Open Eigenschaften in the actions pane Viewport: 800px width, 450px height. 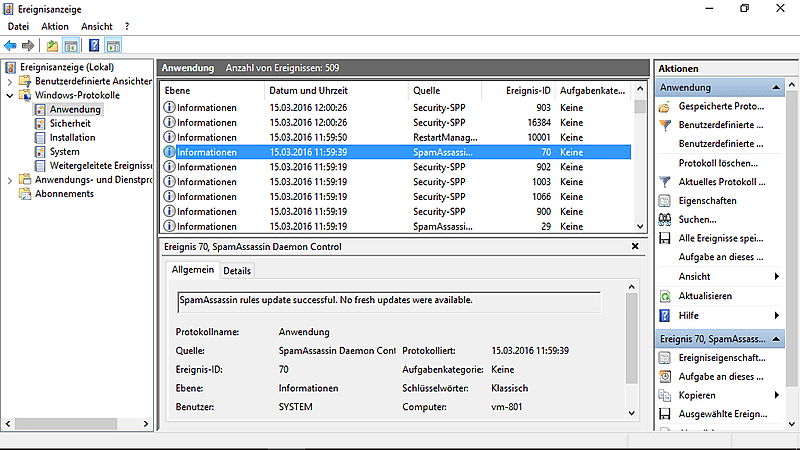tap(706, 201)
